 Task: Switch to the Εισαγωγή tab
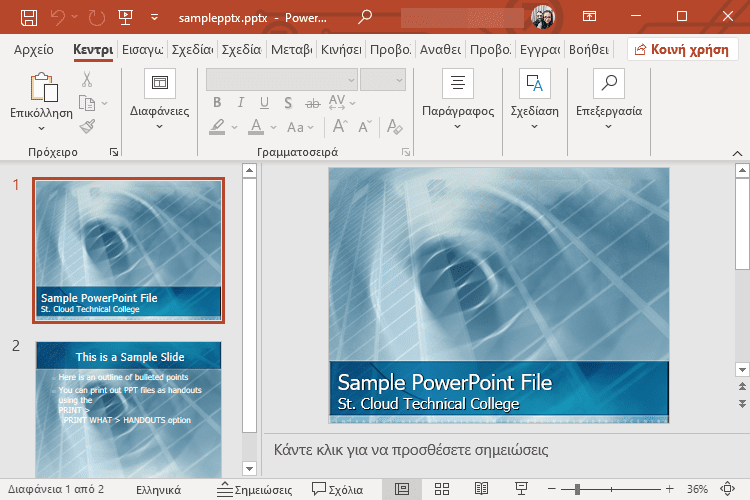(143, 49)
